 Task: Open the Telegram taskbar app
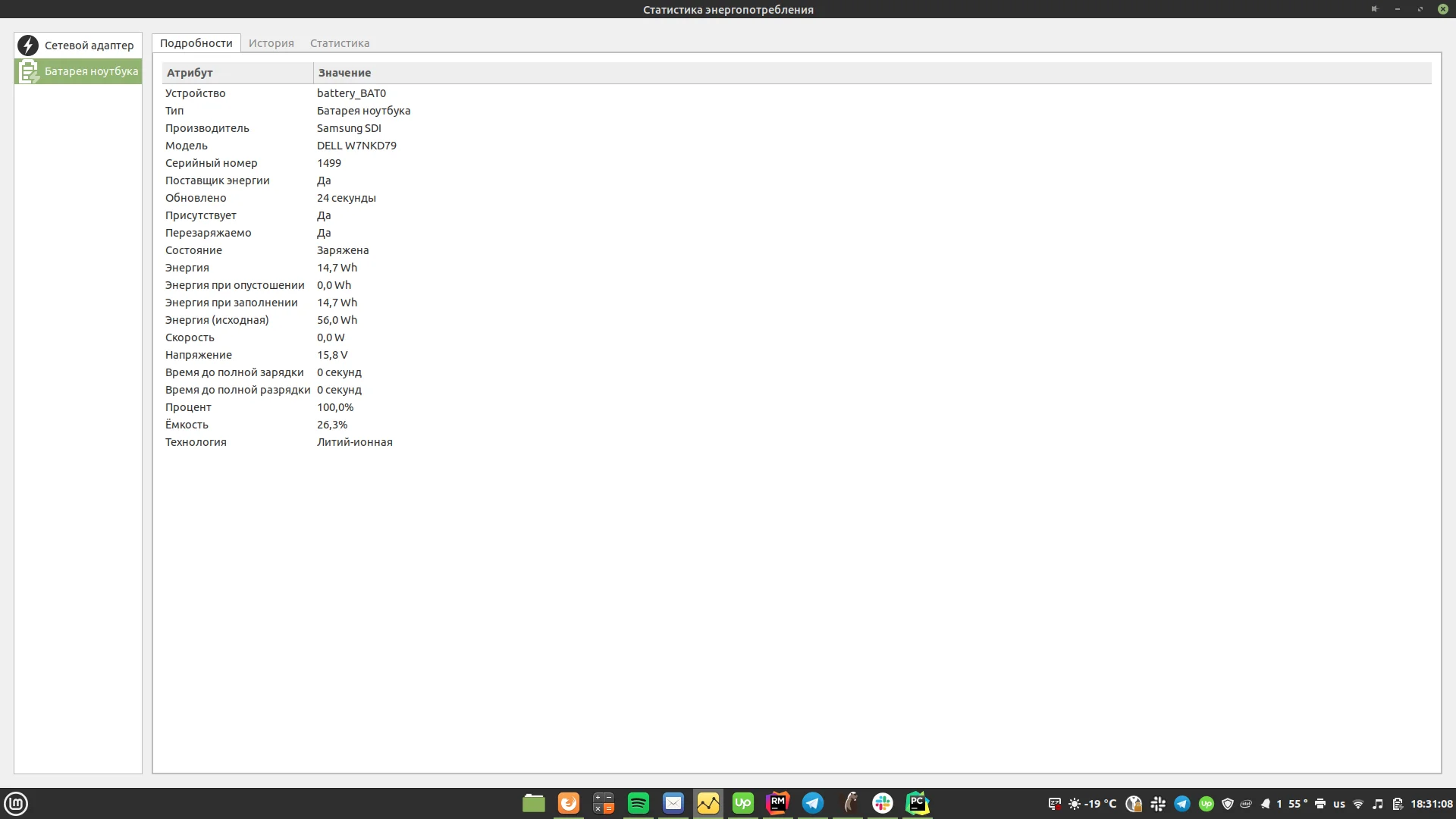pyautogui.click(x=813, y=803)
